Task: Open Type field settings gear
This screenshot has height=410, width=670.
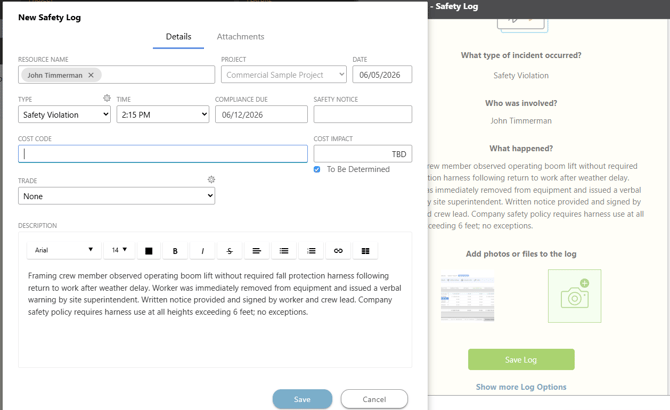Action: click(x=107, y=98)
